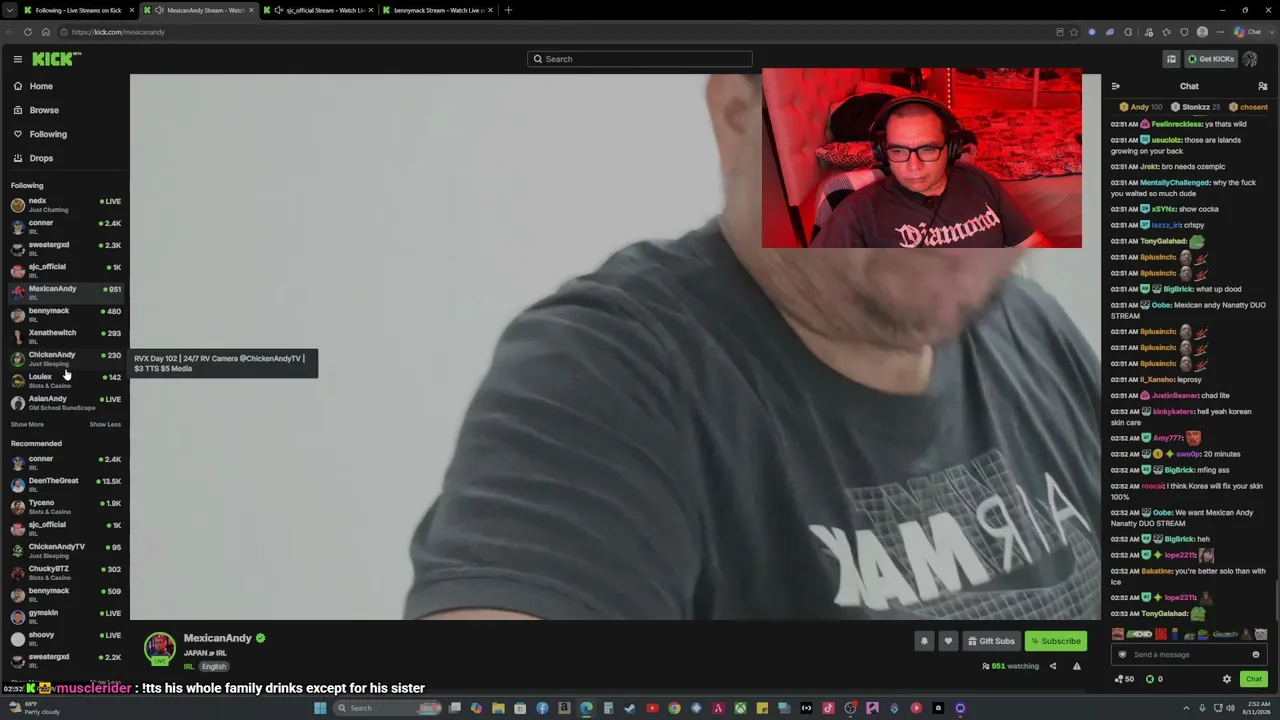Open gymskin in Recommended list
This screenshot has width=1280, height=720.
coord(66,617)
